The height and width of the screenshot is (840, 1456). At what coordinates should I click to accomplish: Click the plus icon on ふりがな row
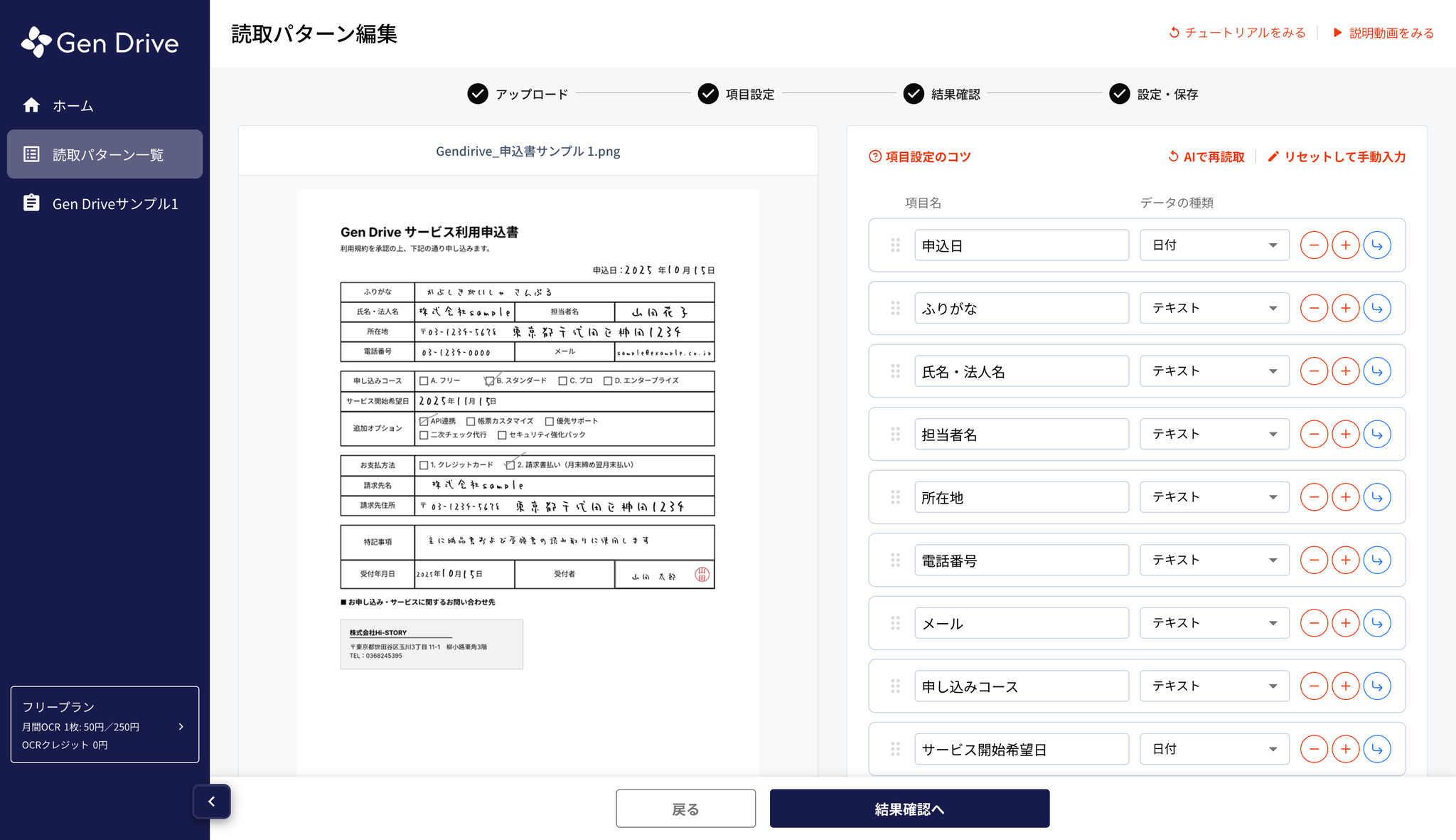(x=1345, y=308)
